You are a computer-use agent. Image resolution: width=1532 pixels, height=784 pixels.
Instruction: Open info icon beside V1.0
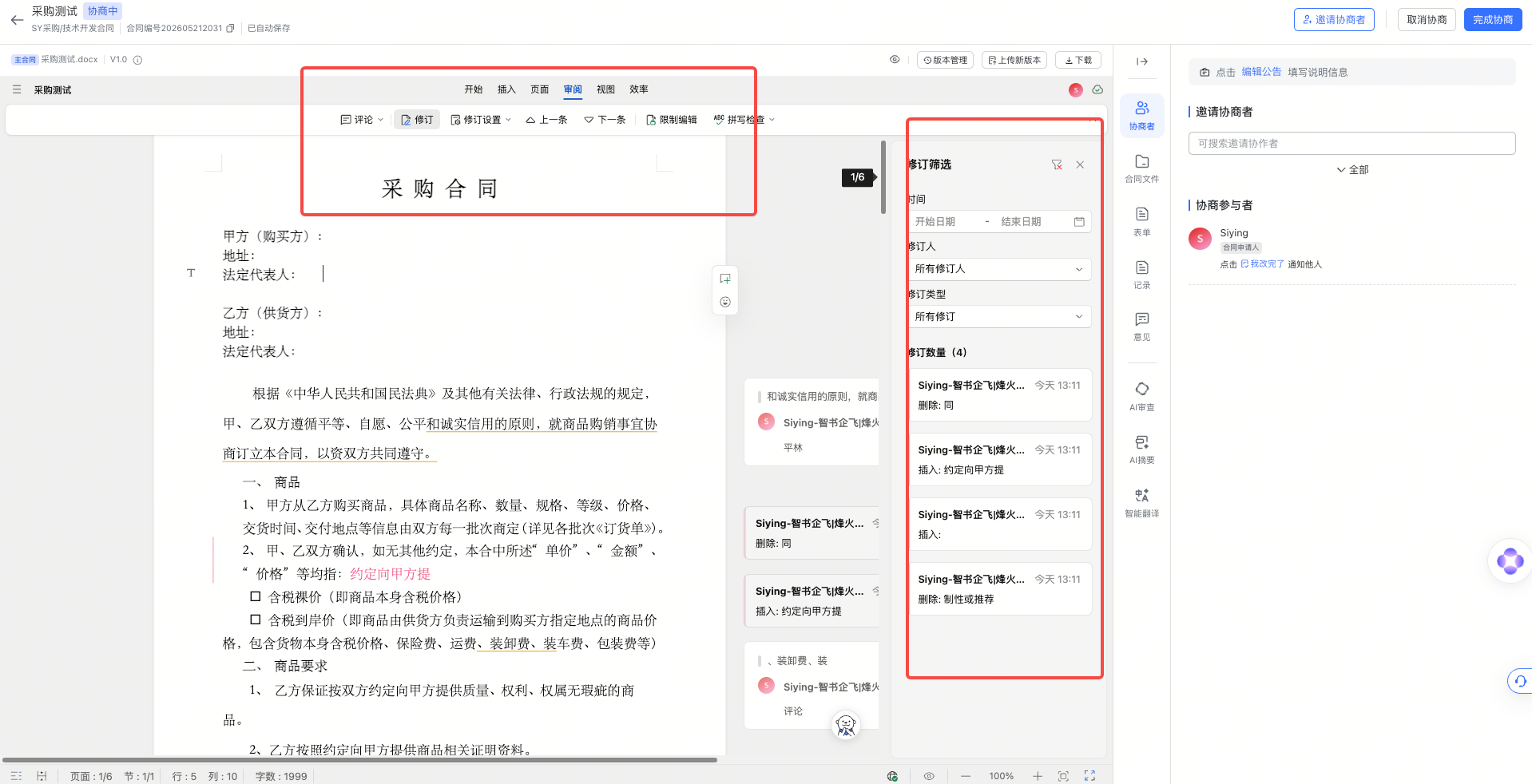pos(137,60)
